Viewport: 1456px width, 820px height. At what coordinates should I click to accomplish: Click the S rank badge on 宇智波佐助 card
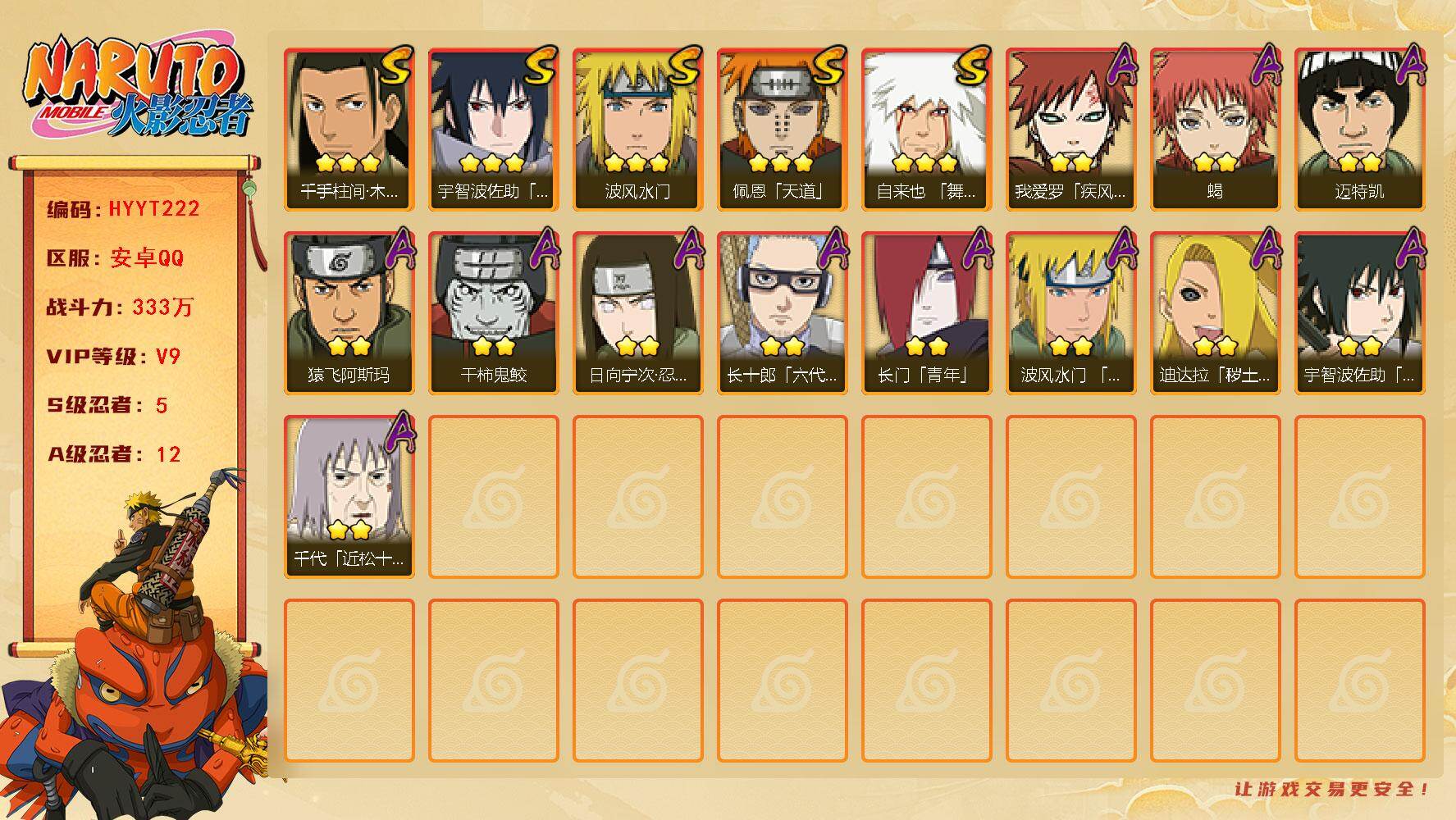tap(538, 66)
